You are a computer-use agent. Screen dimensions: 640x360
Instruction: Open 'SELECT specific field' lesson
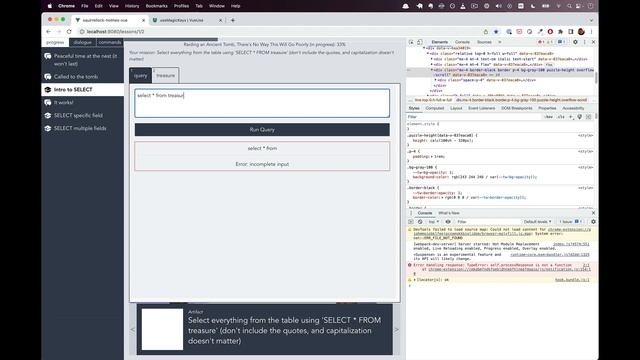(82, 116)
